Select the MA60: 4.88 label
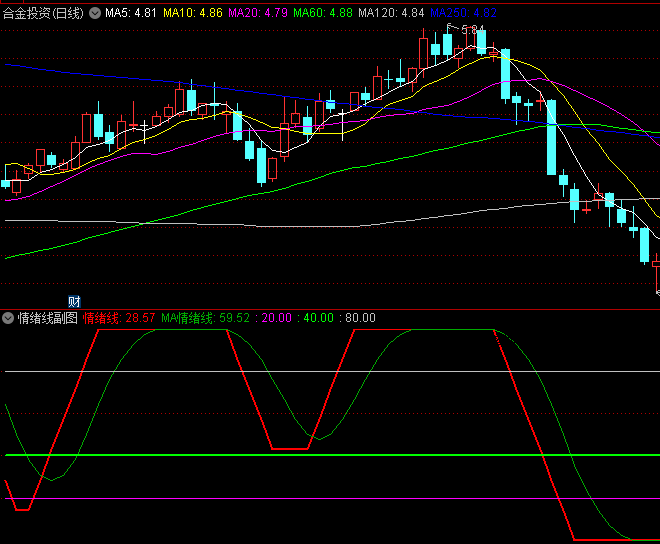Image resolution: width=660 pixels, height=544 pixels. 323,13
